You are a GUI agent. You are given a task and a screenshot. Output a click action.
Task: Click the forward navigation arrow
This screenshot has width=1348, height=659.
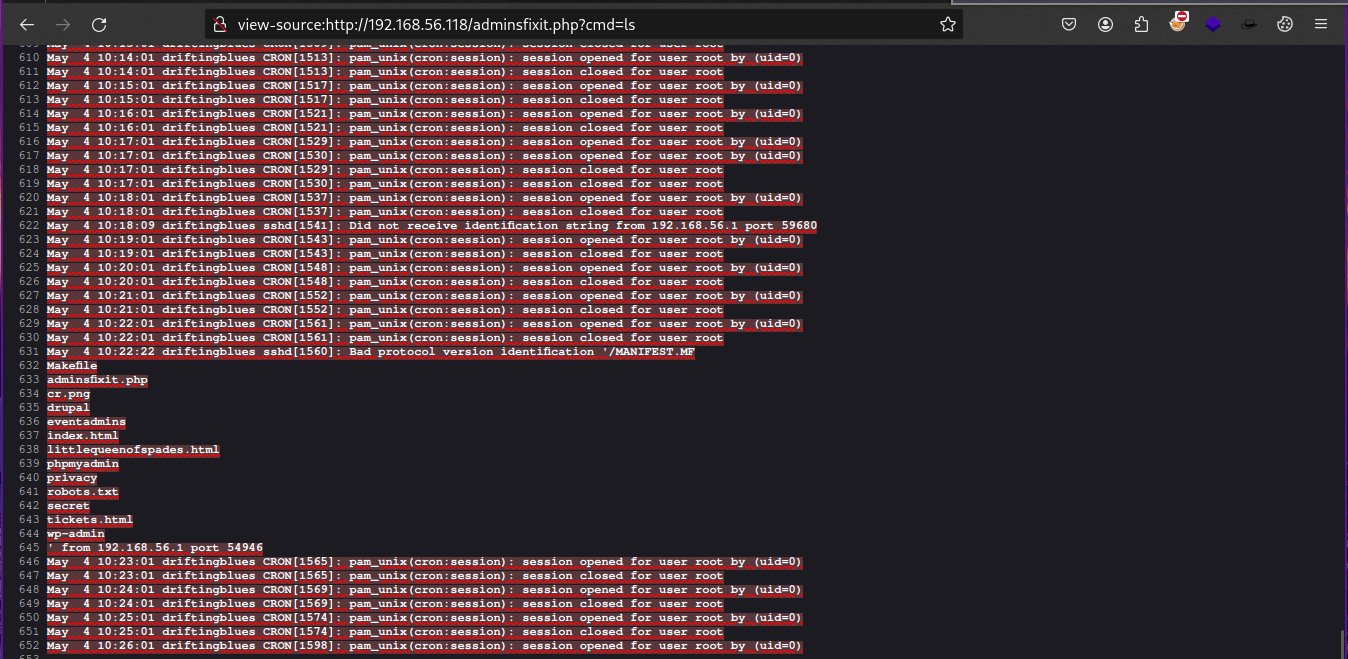coord(63,24)
